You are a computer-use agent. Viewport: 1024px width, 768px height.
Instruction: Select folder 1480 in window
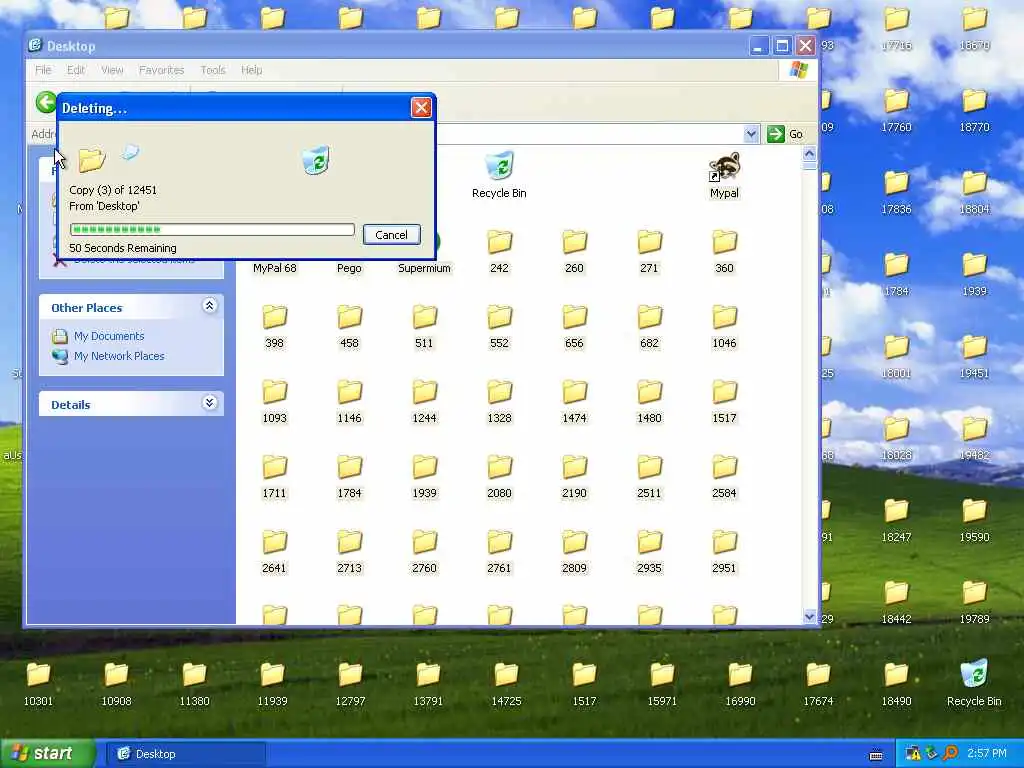click(x=649, y=402)
